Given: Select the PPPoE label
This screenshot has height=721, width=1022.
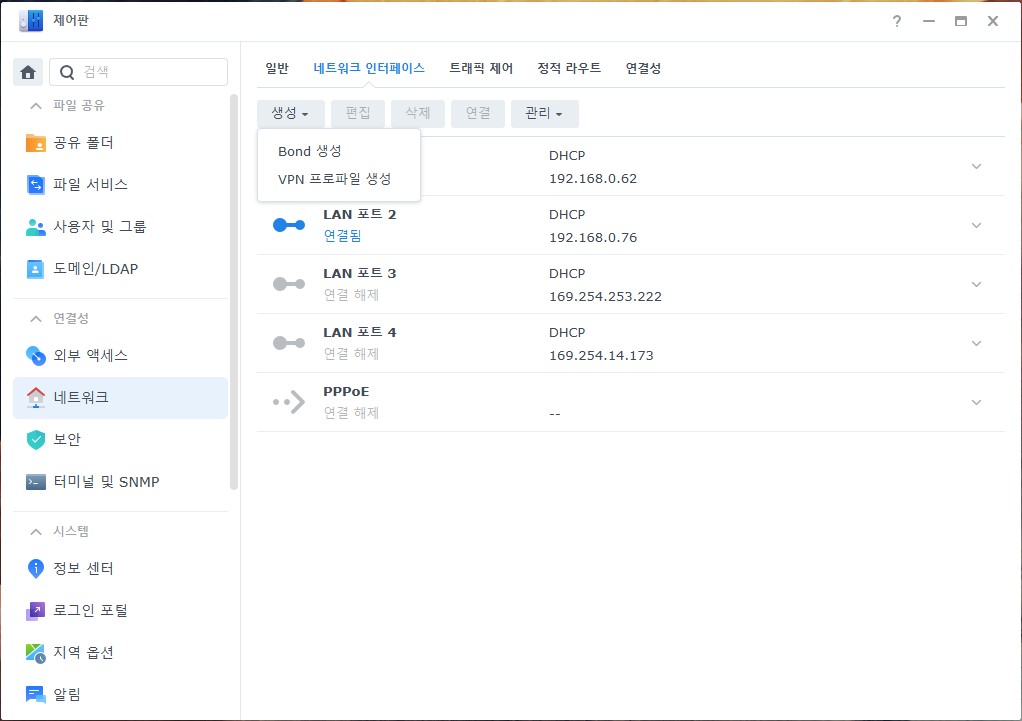Looking at the screenshot, I should pos(346,392).
